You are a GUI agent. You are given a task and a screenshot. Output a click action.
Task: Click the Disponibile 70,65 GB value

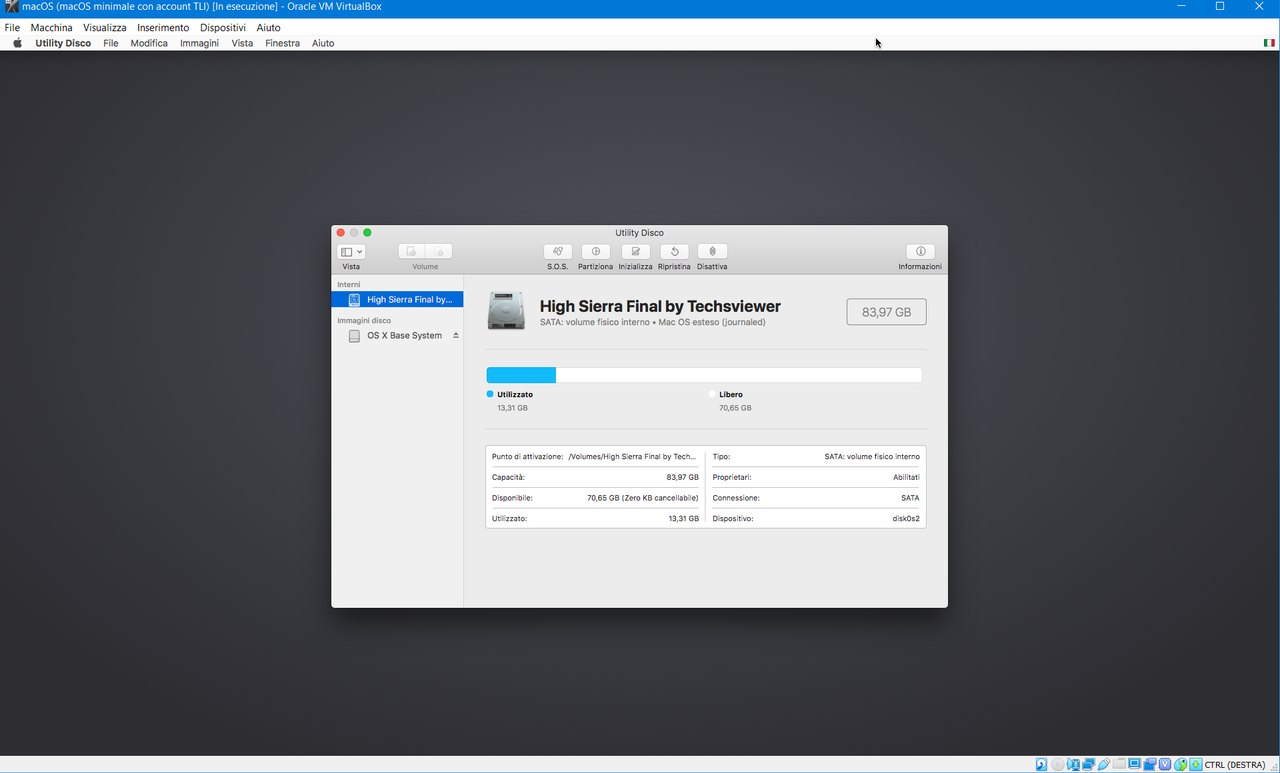coord(643,497)
